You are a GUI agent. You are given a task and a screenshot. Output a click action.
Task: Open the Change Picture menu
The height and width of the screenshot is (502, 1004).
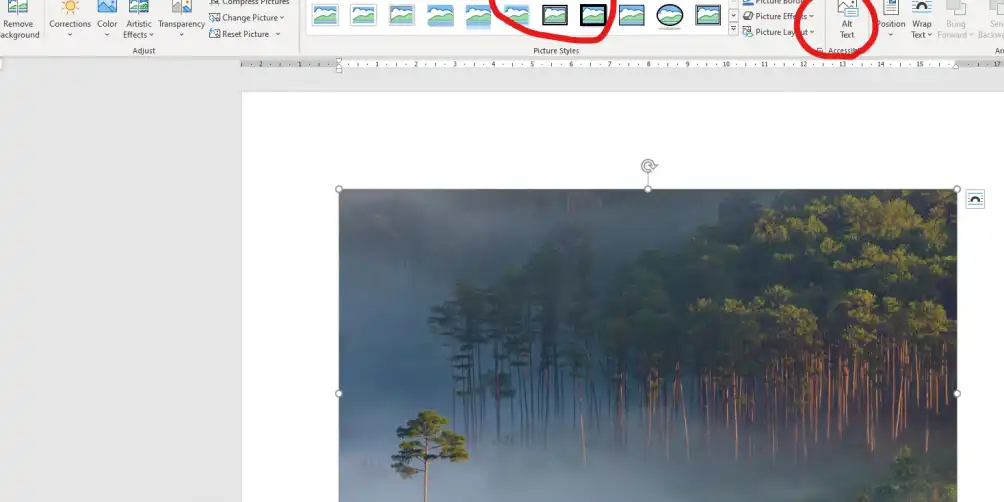pos(247,18)
